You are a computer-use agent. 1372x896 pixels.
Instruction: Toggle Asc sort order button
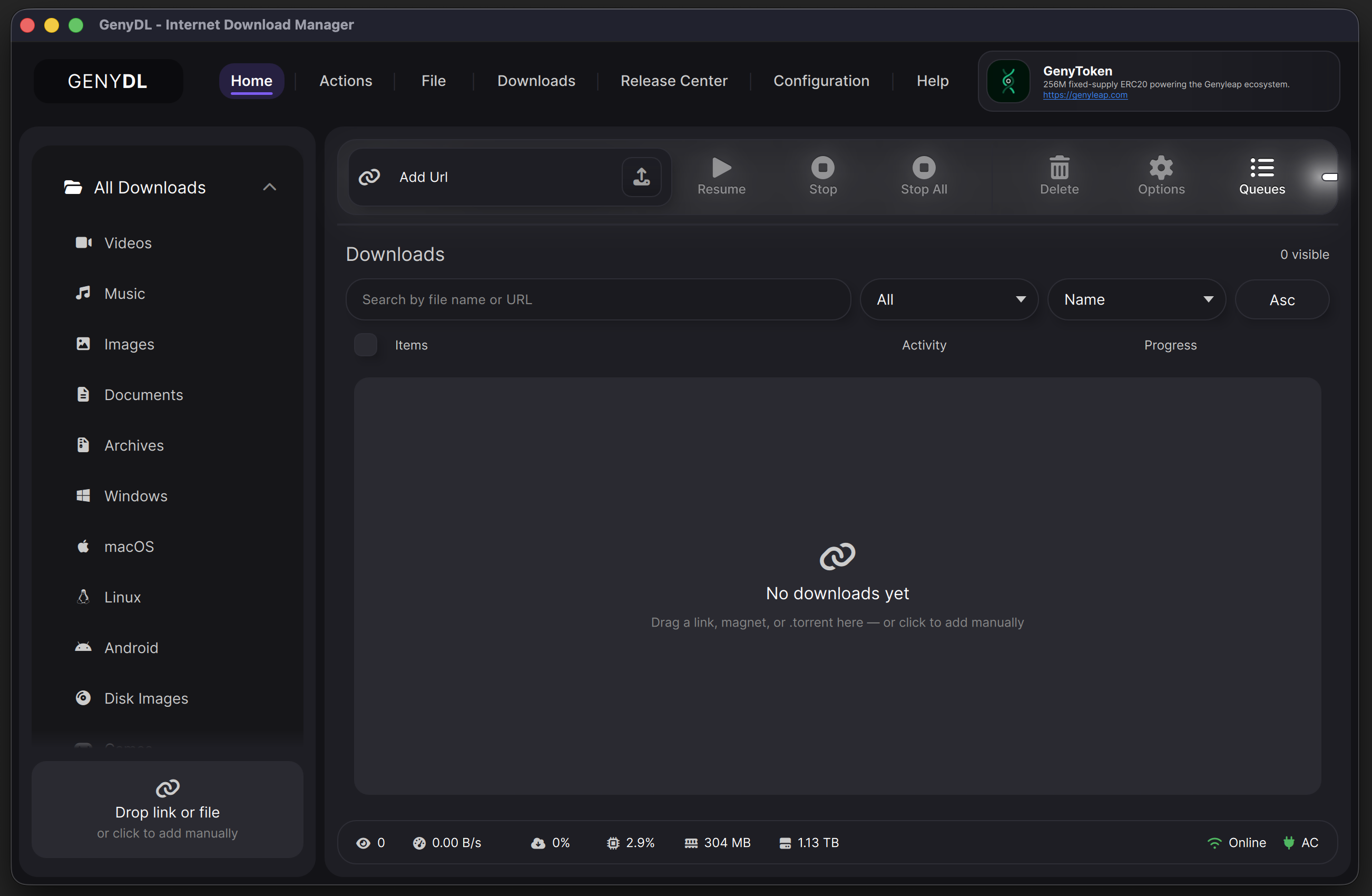coord(1282,300)
